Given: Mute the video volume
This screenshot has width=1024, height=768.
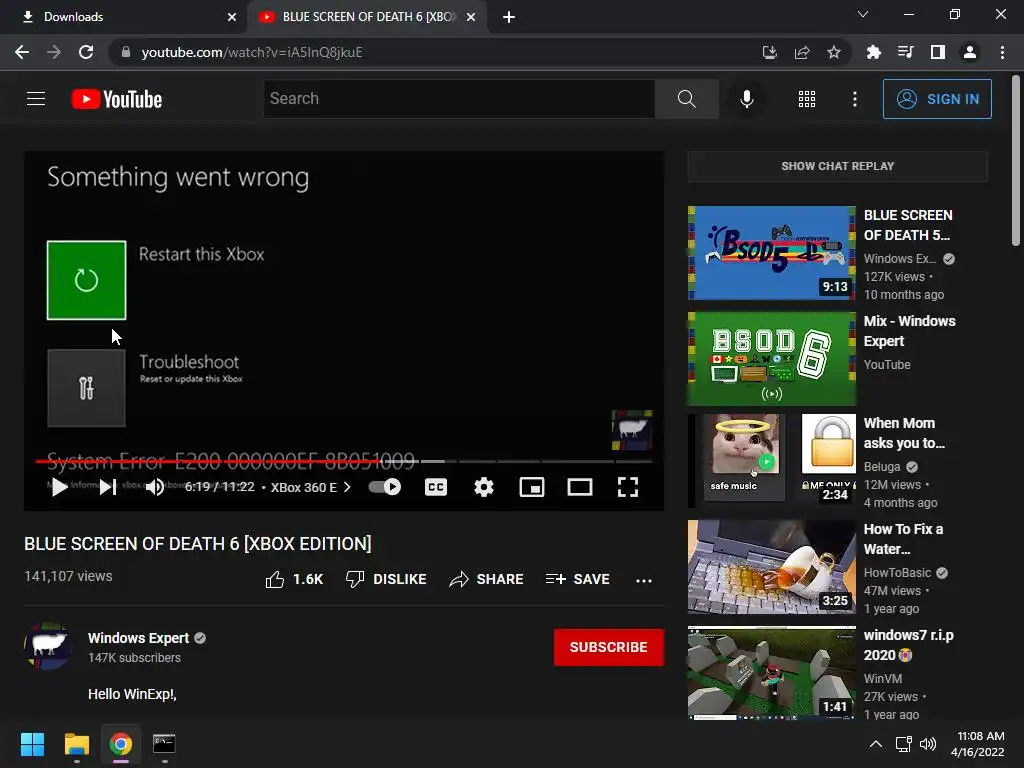Looking at the screenshot, I should tap(155, 487).
